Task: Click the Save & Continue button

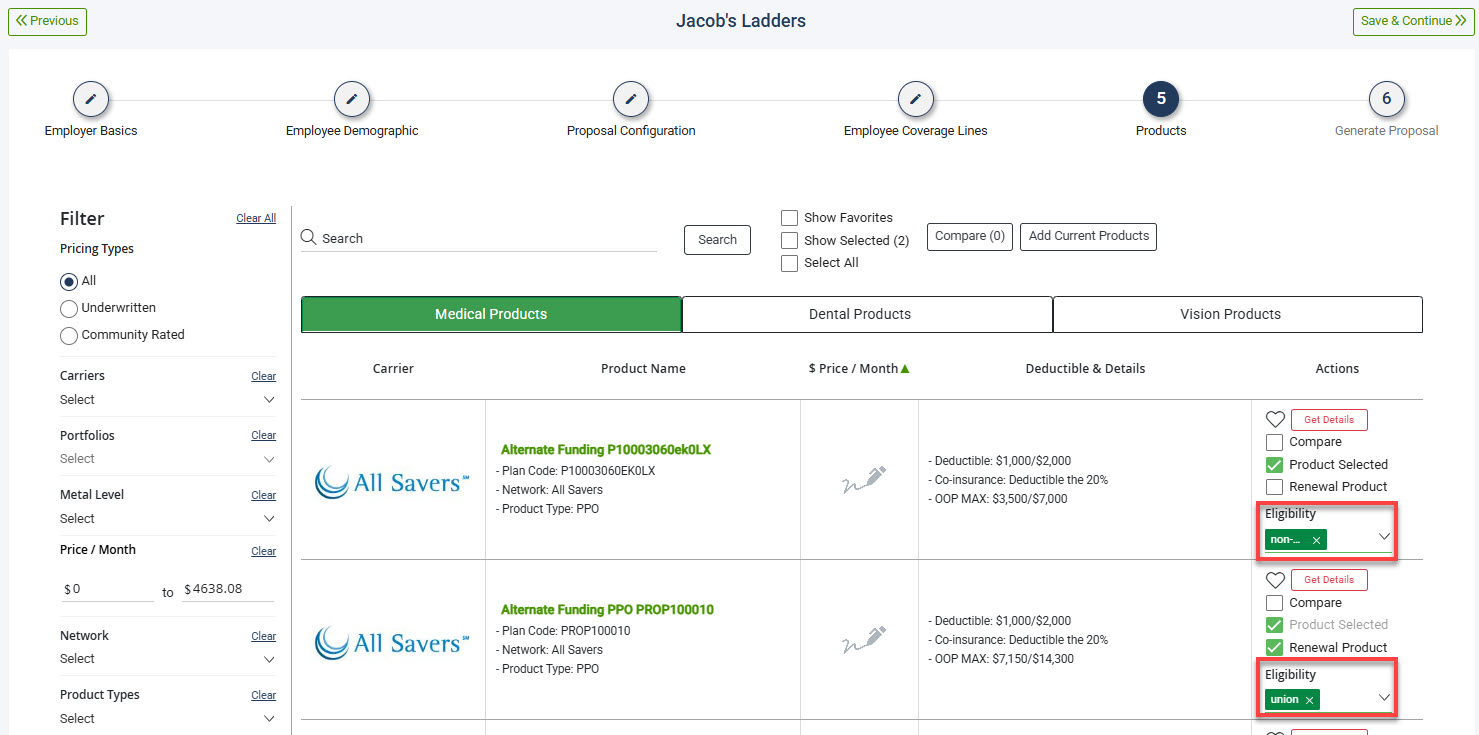Action: click(1413, 20)
